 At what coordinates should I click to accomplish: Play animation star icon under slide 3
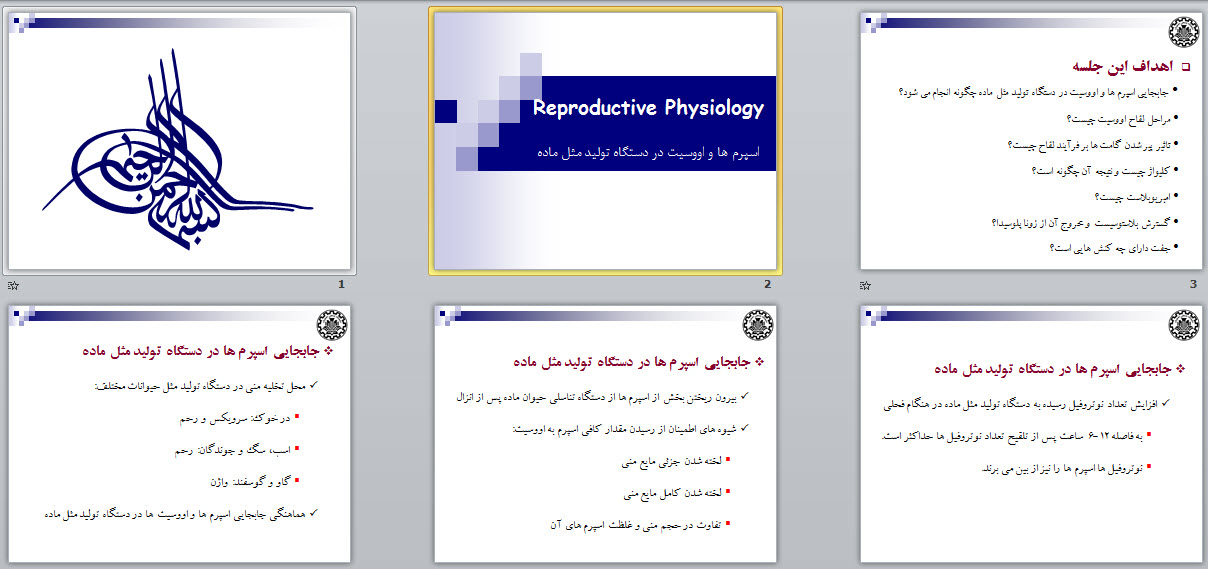866,286
